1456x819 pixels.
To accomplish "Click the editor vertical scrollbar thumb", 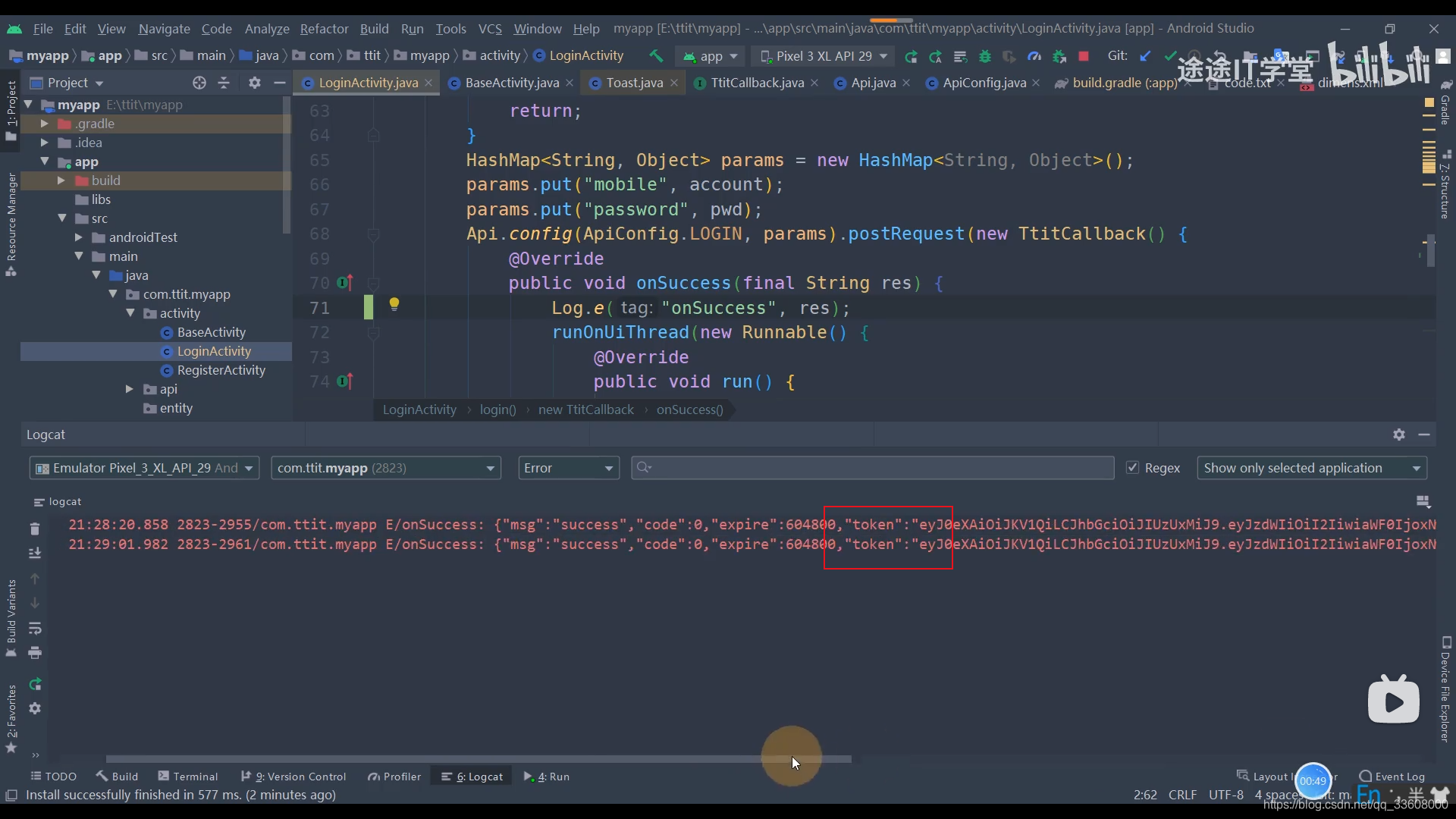I will (1430, 251).
